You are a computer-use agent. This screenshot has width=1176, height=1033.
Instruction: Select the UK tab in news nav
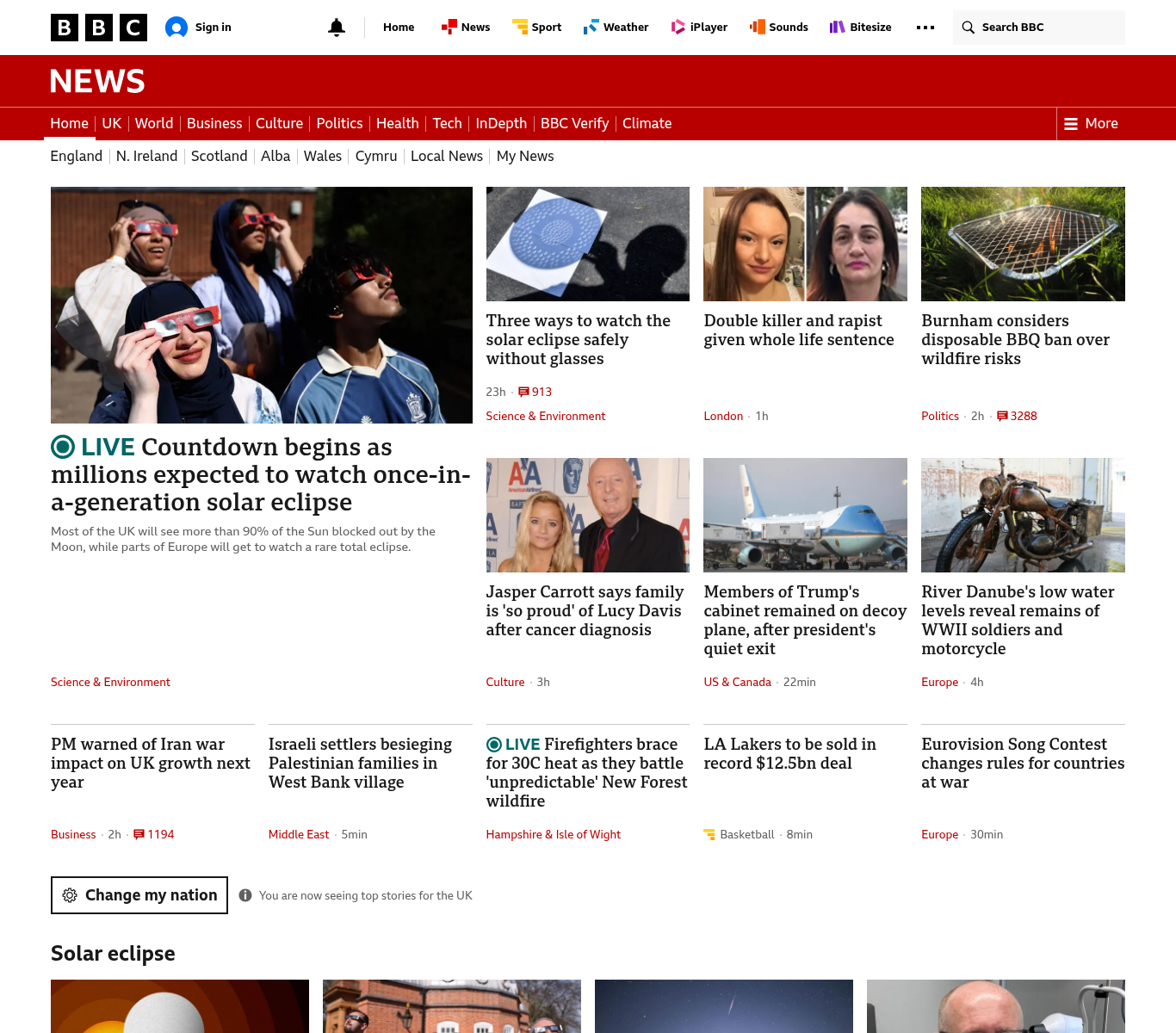tap(112, 124)
